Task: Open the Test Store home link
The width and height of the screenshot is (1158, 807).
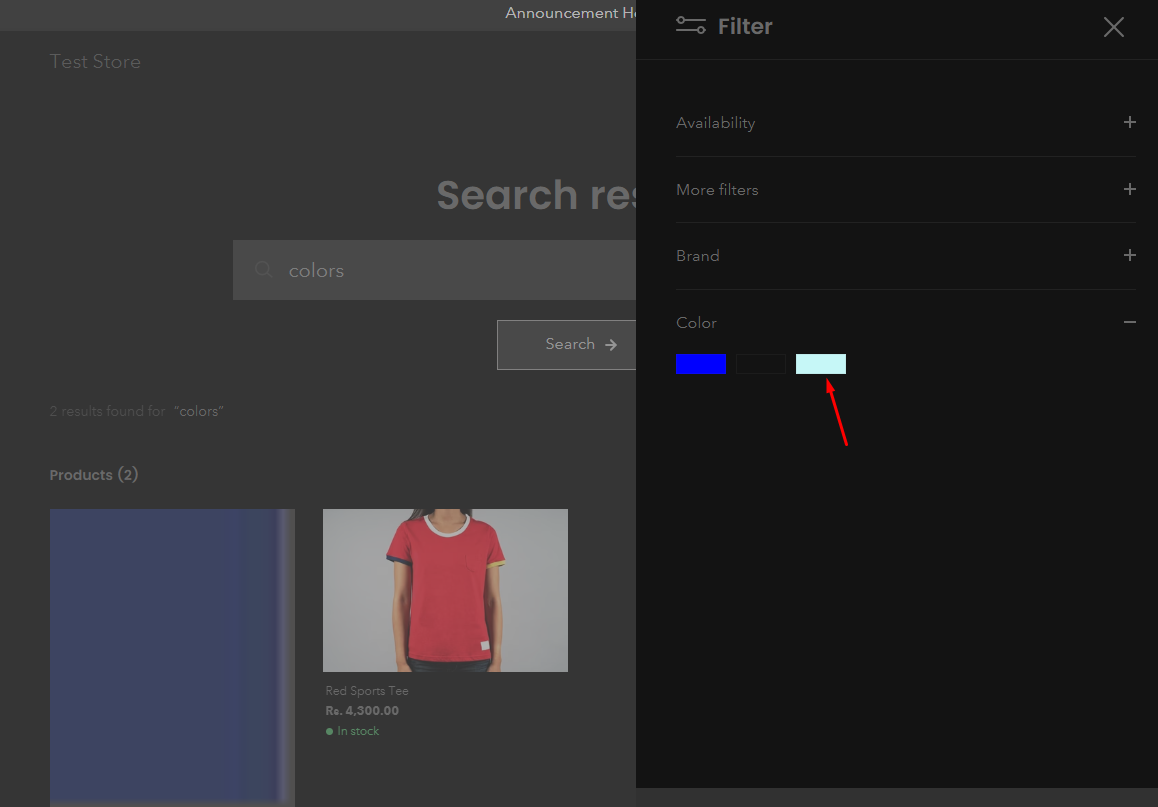Action: (x=95, y=62)
